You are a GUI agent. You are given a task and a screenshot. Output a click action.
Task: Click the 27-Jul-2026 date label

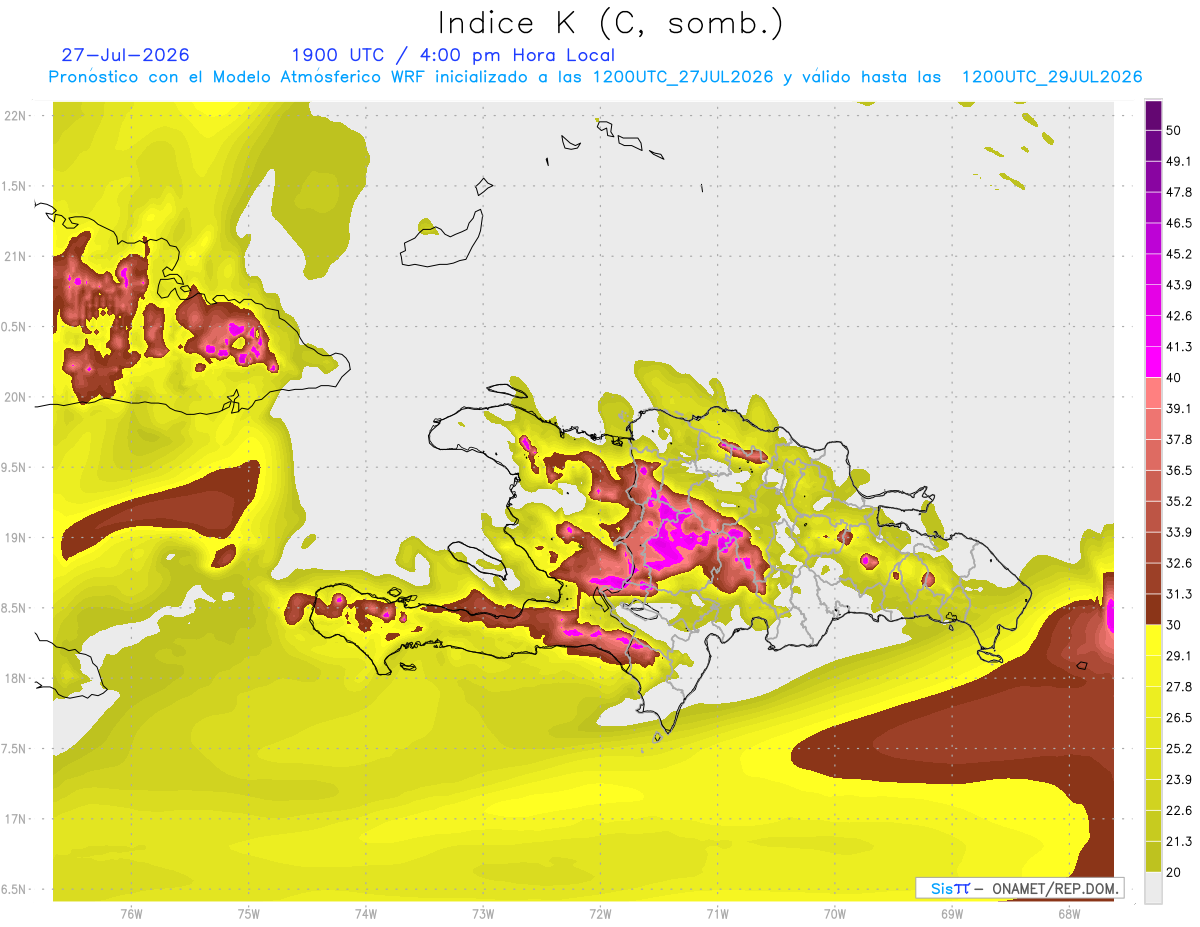[125, 55]
